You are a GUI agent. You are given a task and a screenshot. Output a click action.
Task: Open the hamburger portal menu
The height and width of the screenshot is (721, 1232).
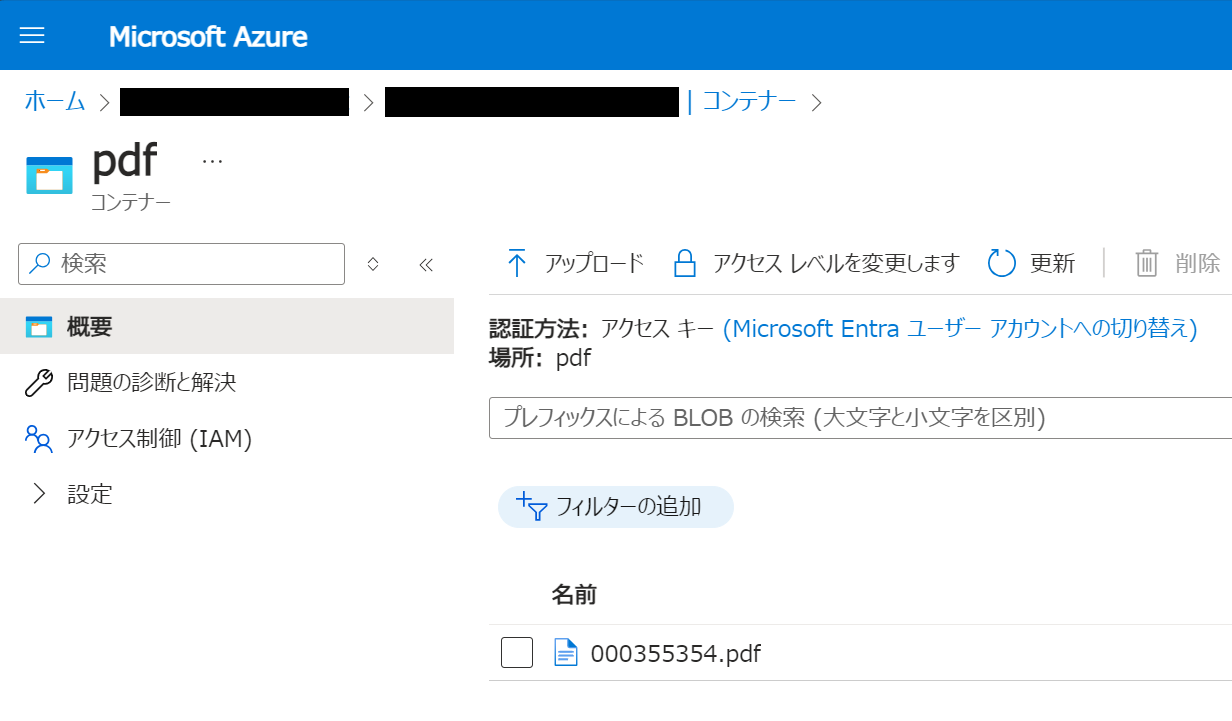coord(32,36)
